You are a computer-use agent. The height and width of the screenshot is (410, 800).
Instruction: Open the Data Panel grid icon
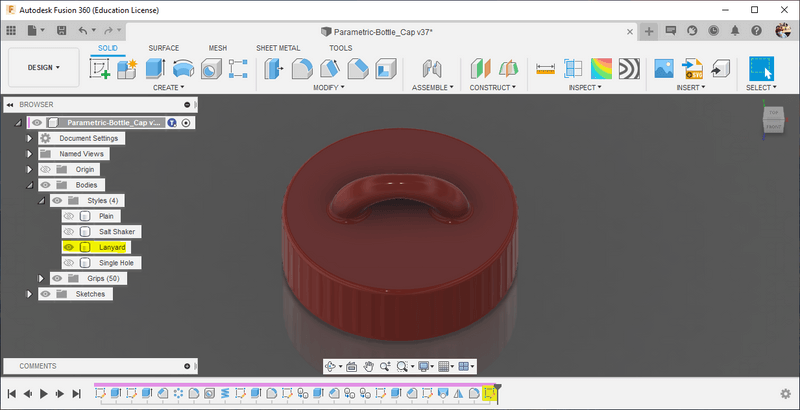tap(11, 31)
